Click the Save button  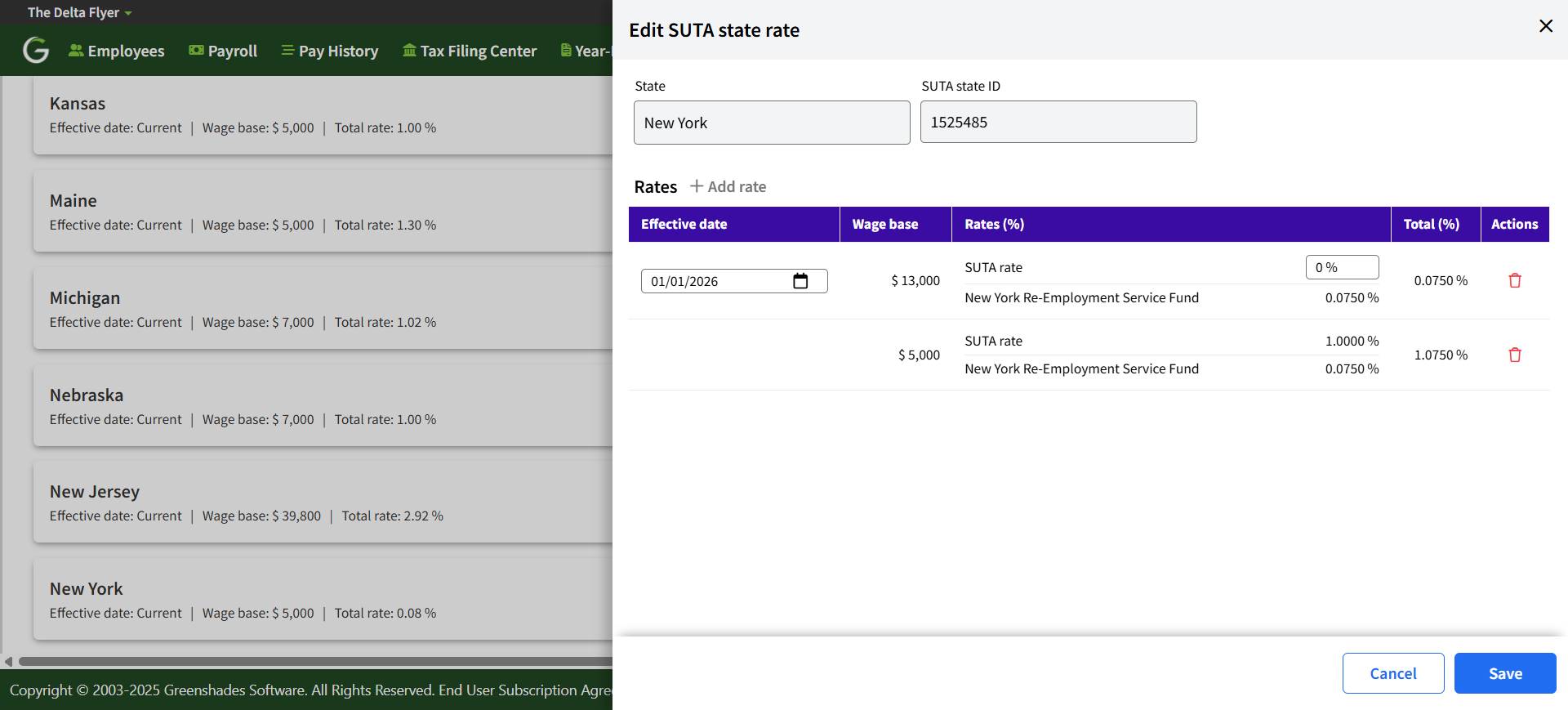1504,673
